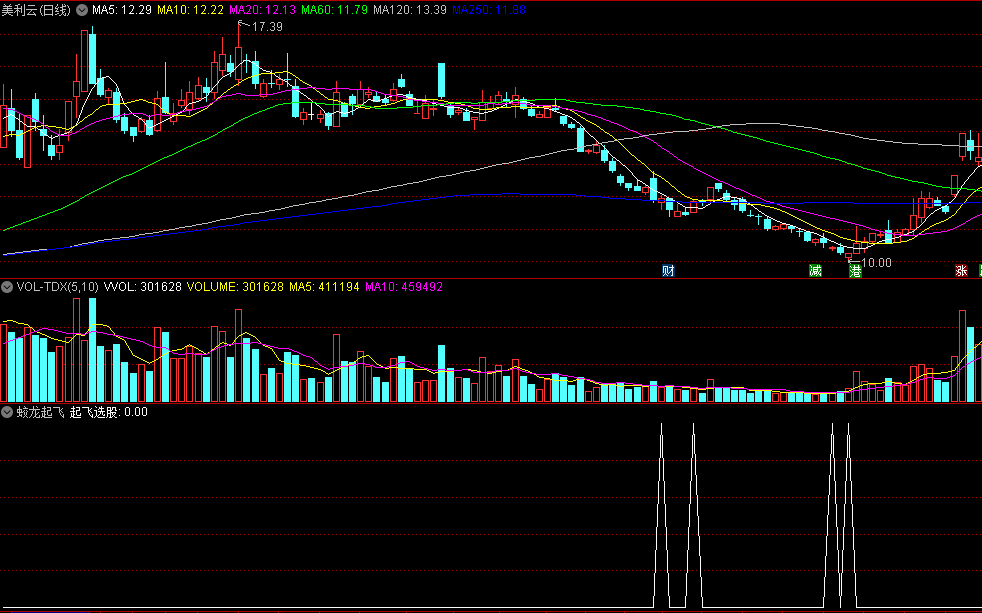Viewport: 982px width, 613px height.
Task: Select the MA250: 11.88 label
Action: (x=489, y=10)
